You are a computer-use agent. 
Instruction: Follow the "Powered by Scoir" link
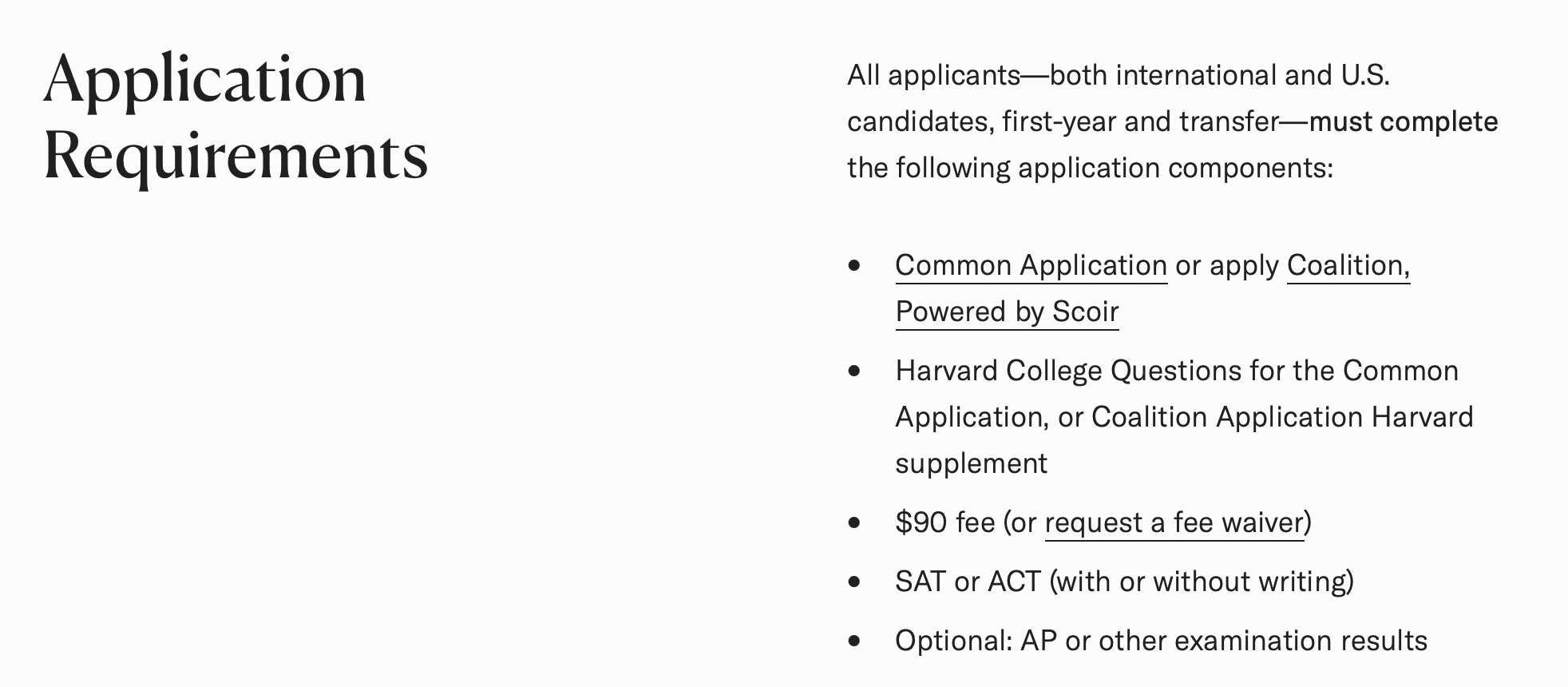tap(1006, 312)
